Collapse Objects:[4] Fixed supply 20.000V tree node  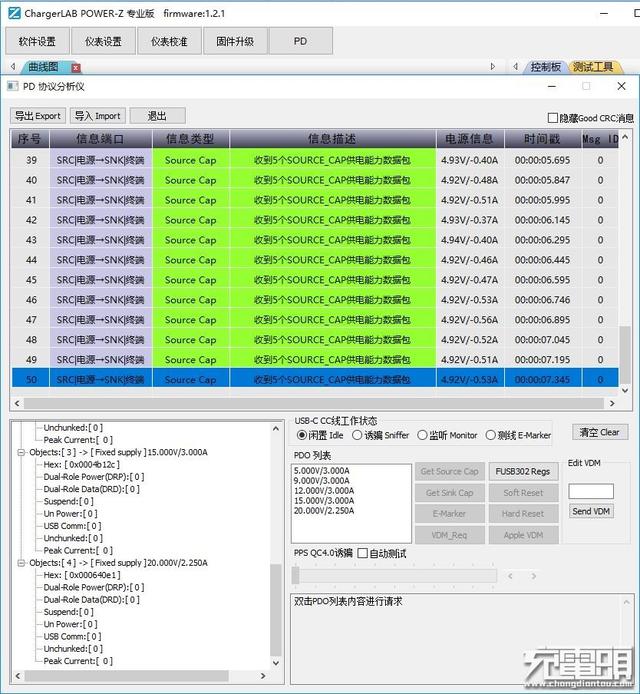point(21,563)
